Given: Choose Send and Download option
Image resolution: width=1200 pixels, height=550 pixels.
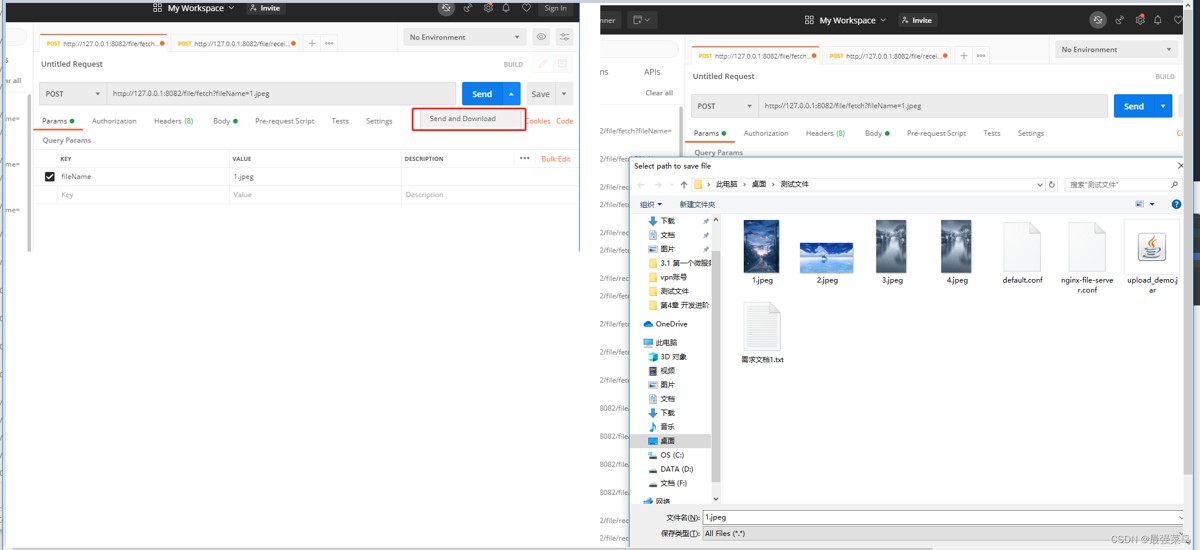Looking at the screenshot, I should pyautogui.click(x=463, y=119).
